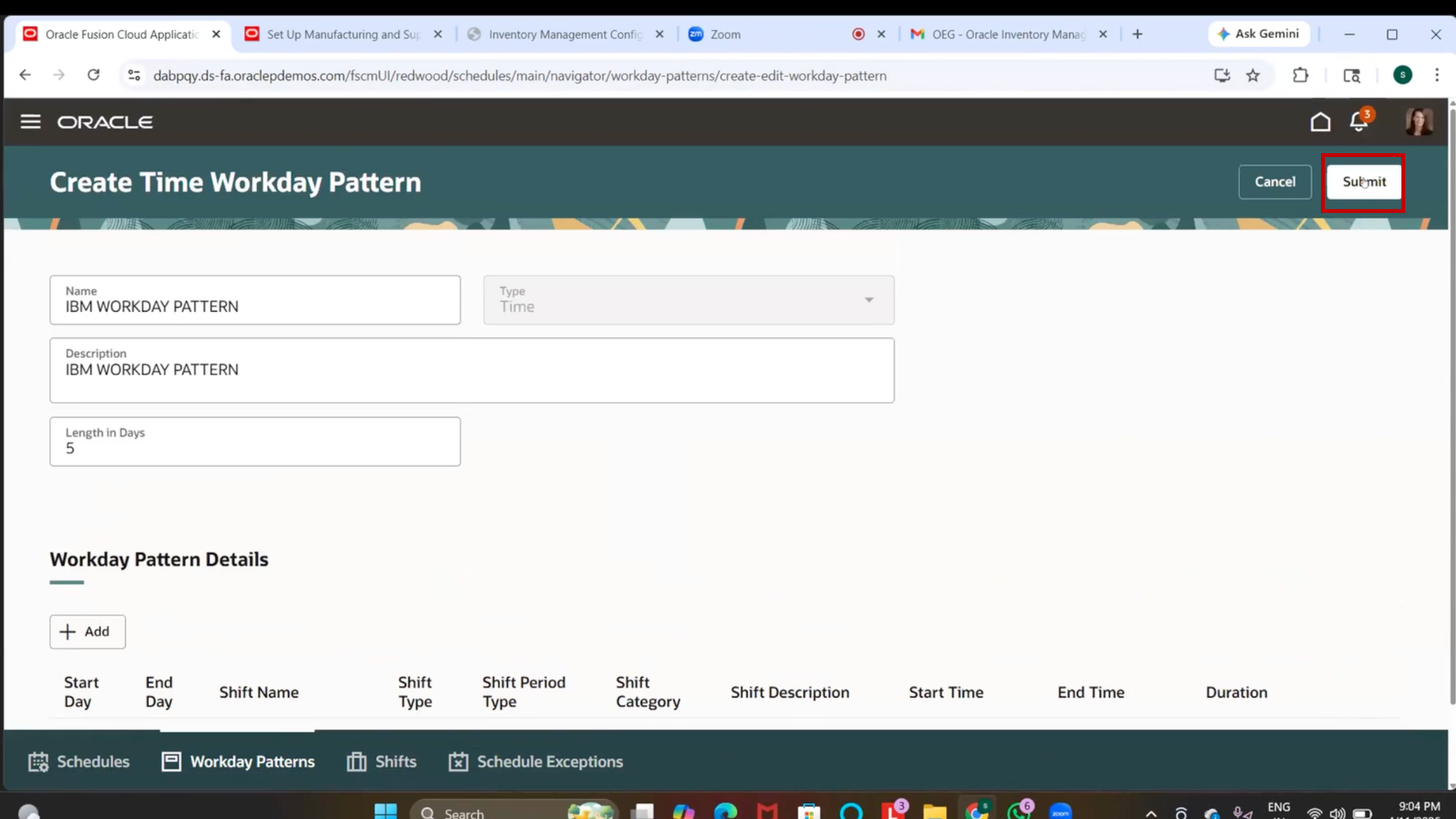Click the taskbar Search box
This screenshot has width=1456, height=819.
514,811
